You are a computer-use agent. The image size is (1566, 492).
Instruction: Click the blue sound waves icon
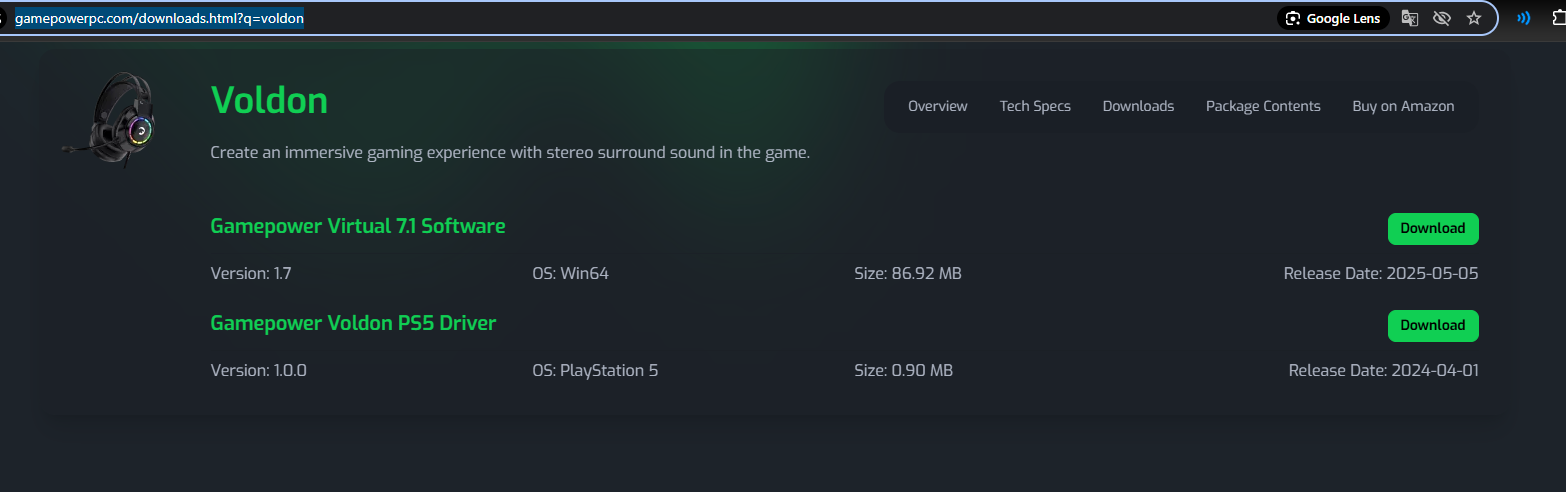click(1524, 18)
